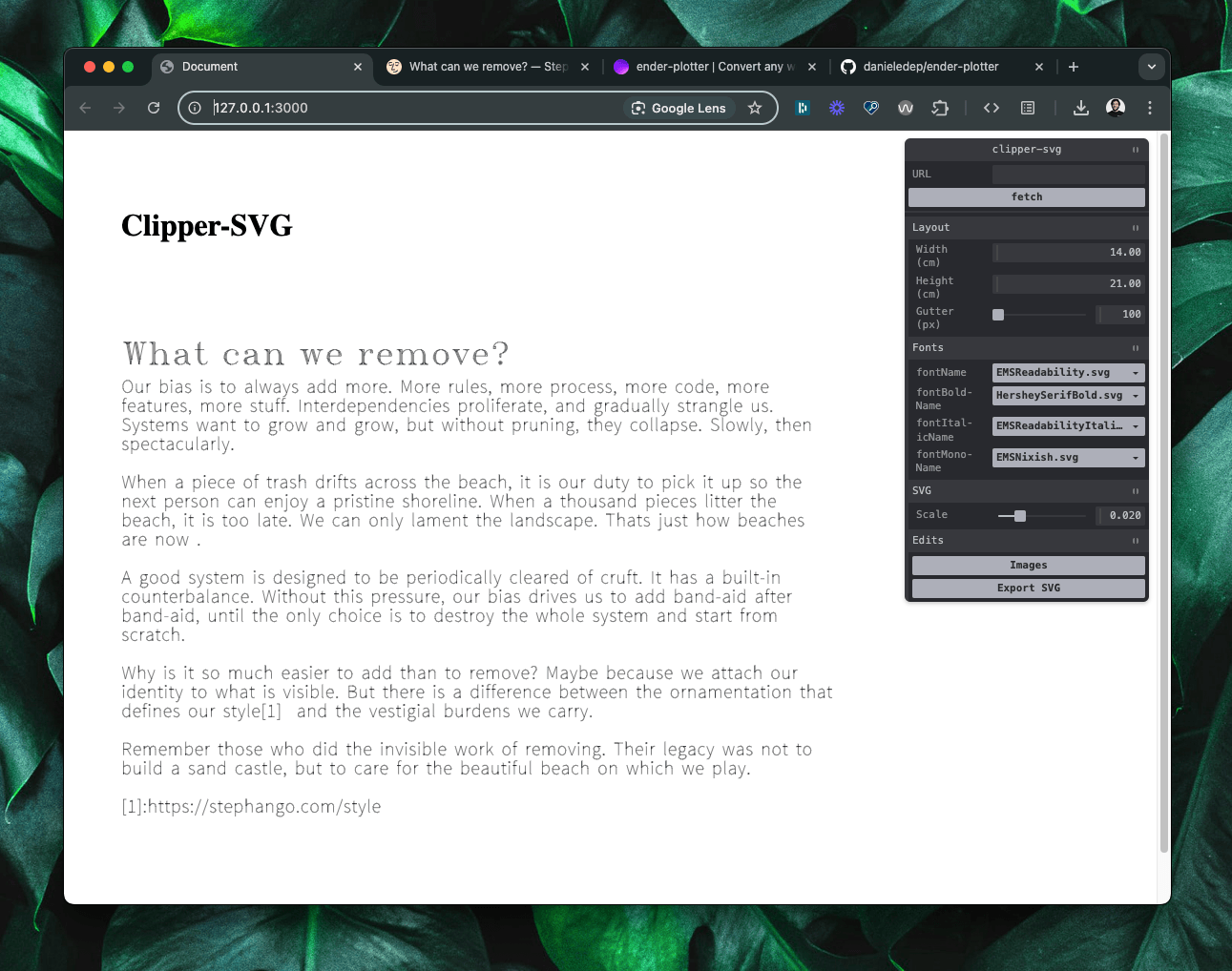
Task: Switch to the 'What can we remove?' tab
Action: point(488,67)
